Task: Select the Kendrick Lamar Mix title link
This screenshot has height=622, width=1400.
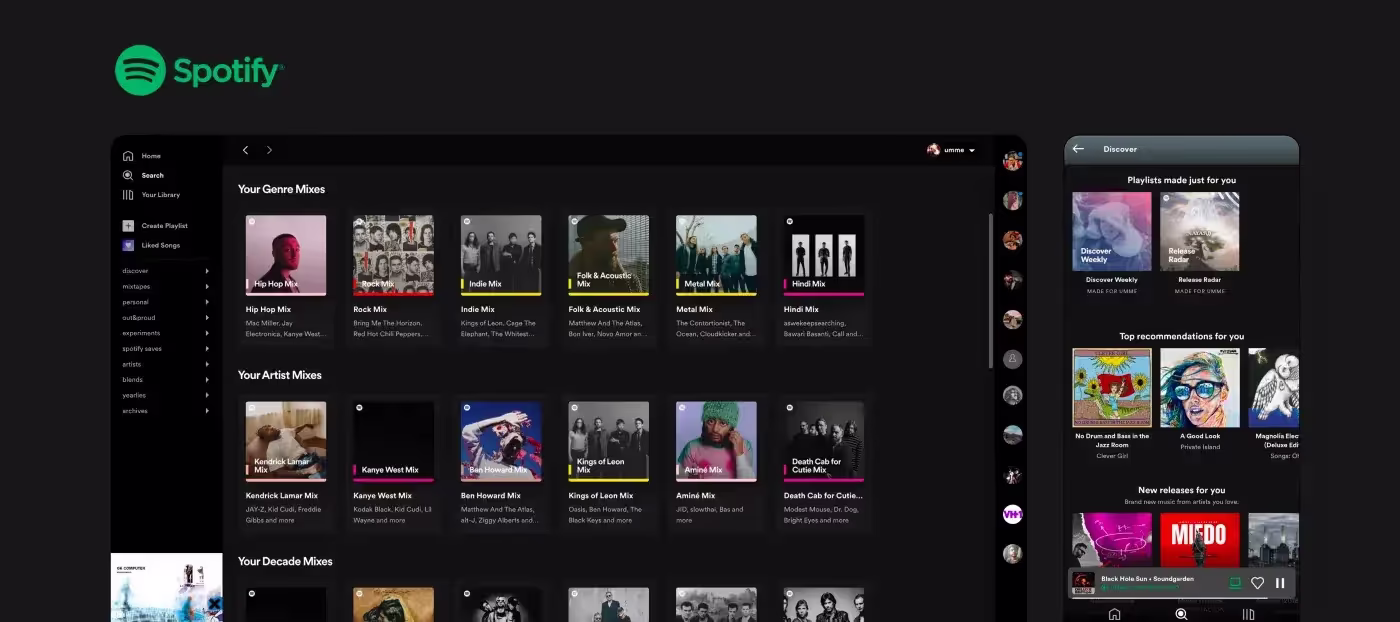Action: click(x=282, y=495)
